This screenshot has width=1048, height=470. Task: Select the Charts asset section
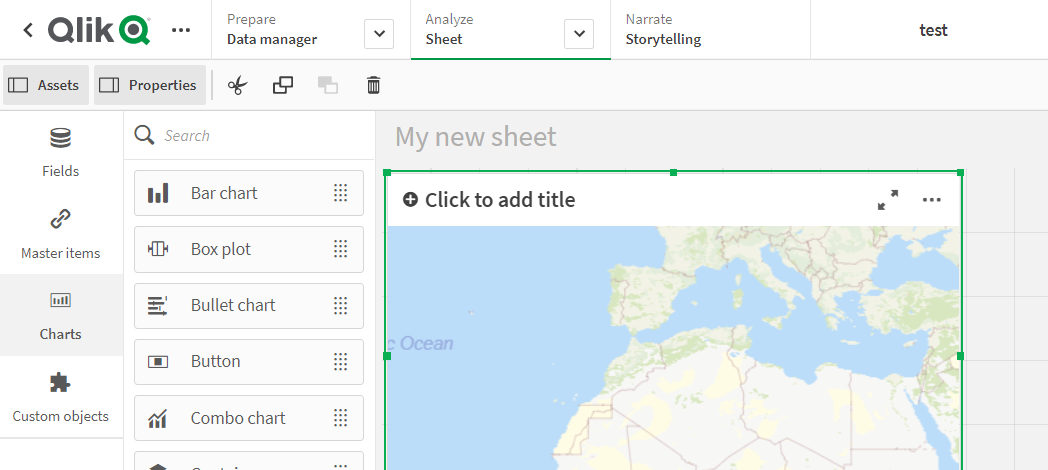pyautogui.click(x=60, y=315)
